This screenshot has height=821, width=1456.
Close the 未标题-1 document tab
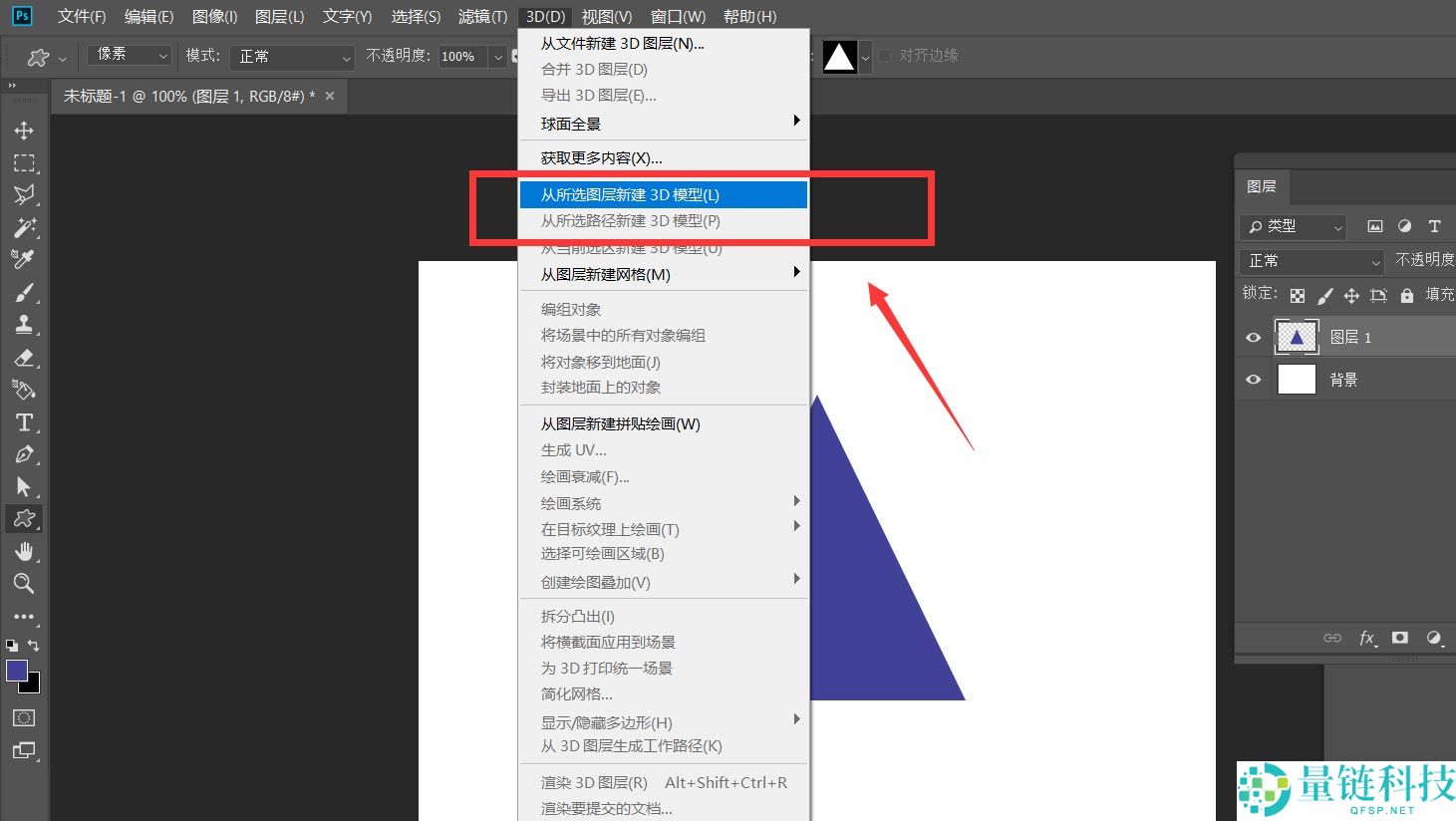(330, 96)
